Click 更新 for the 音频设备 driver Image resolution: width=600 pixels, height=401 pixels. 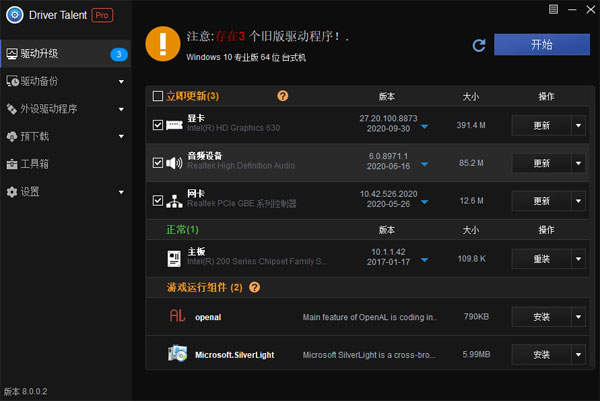[x=541, y=163]
